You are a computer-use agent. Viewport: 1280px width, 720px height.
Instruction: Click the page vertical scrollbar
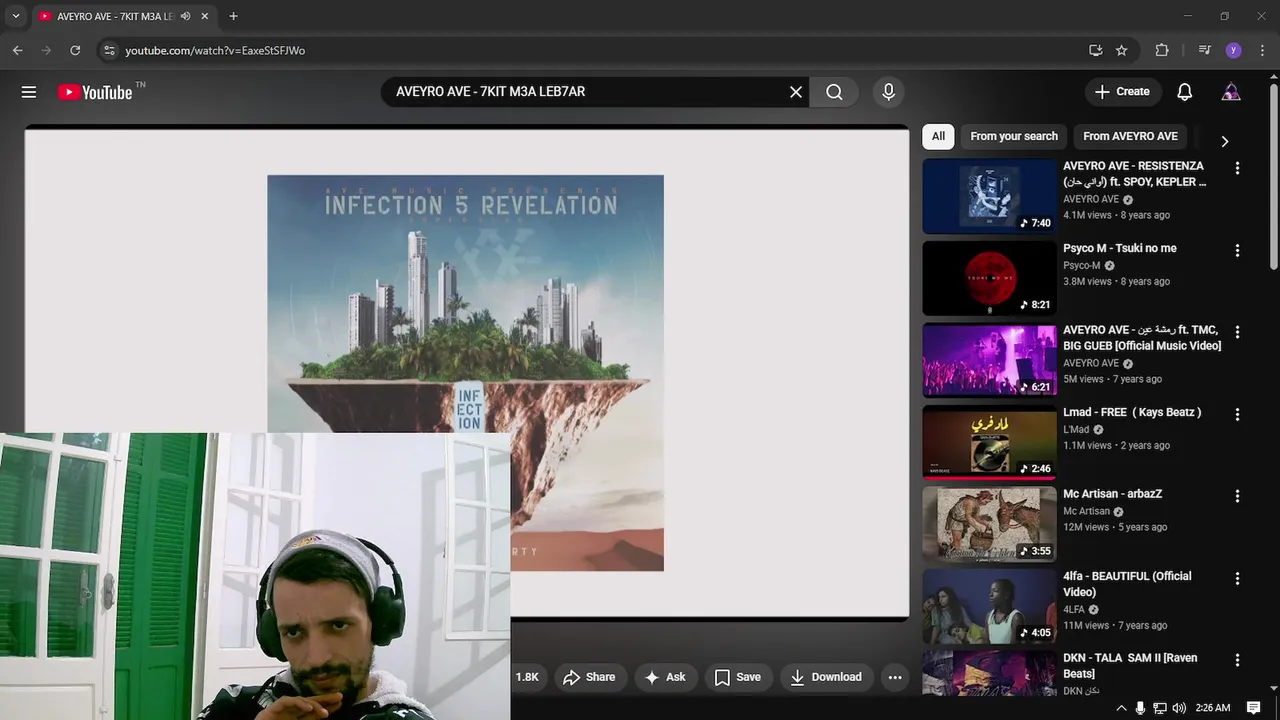(1273, 175)
